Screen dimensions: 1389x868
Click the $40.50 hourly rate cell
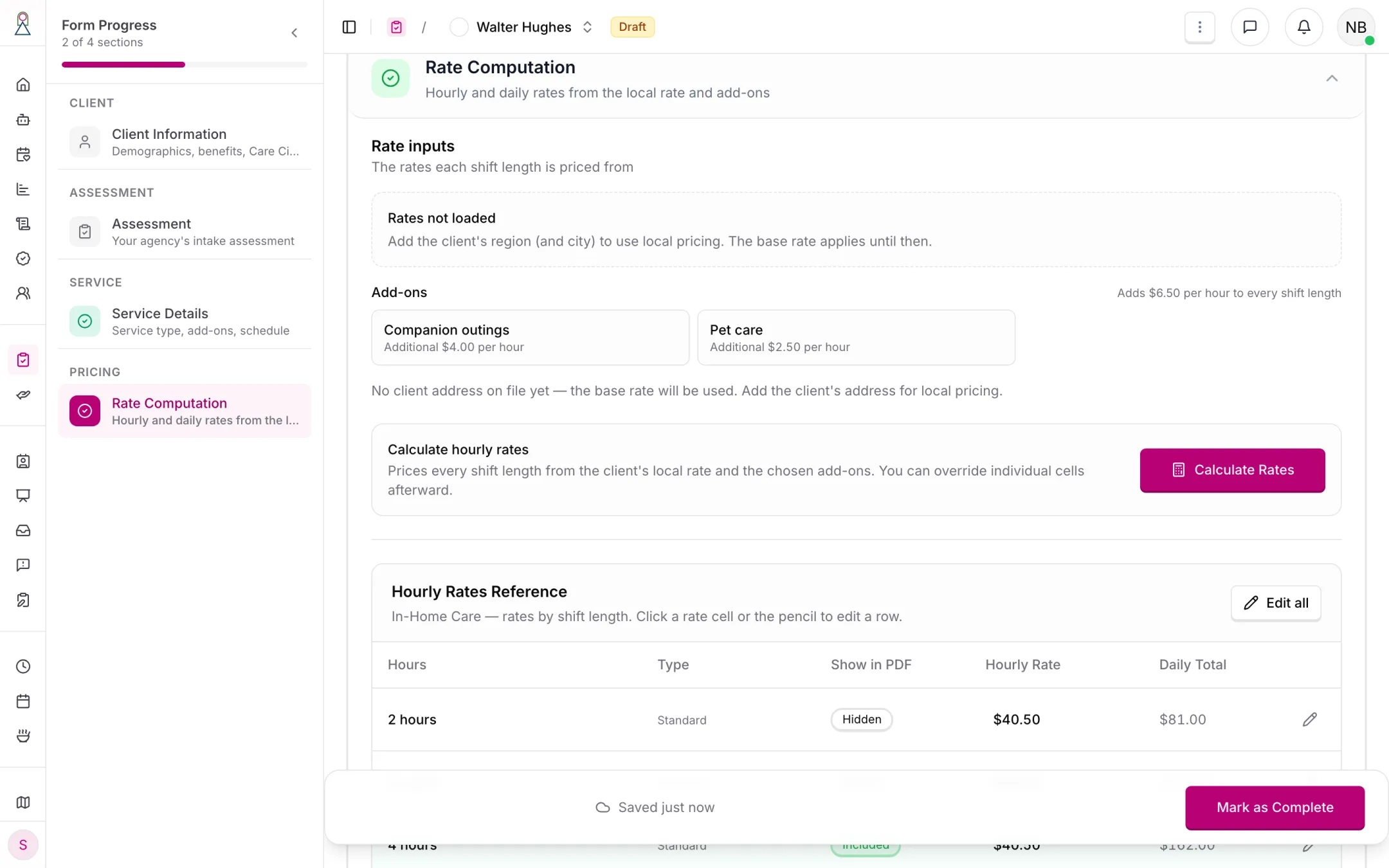pos(1016,719)
